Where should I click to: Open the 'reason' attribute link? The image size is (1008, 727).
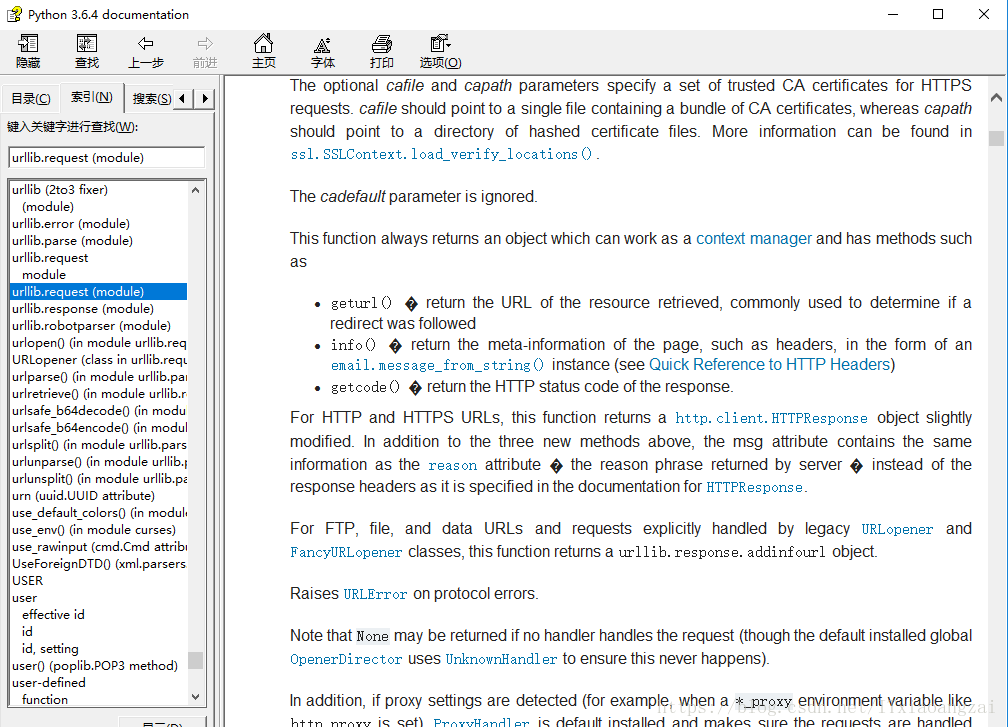point(453,465)
